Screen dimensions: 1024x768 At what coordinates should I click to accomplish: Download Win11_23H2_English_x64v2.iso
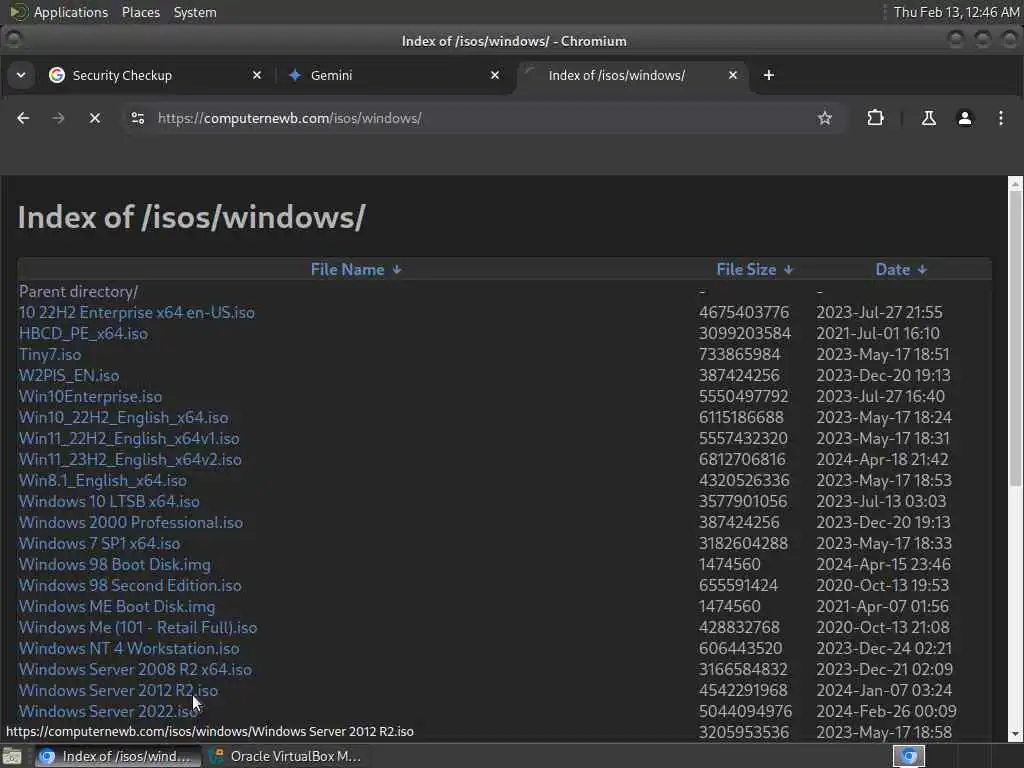coord(130,459)
